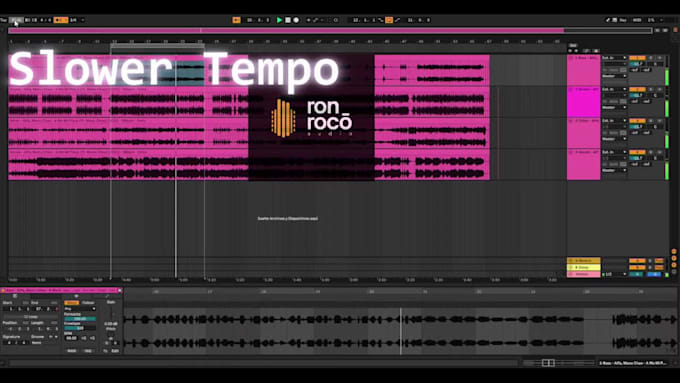Toggle the Automation Arm icon

pyautogui.click(x=316, y=20)
